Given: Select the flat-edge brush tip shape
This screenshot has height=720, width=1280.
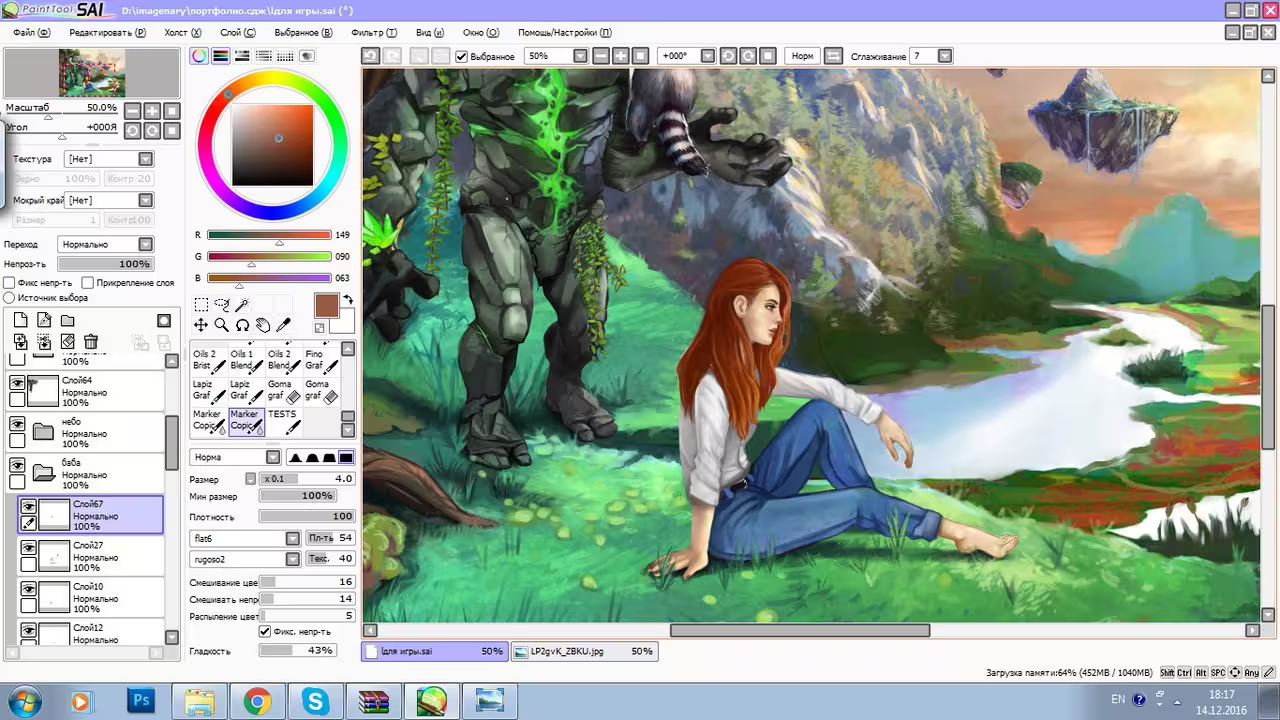Looking at the screenshot, I should click(346, 457).
